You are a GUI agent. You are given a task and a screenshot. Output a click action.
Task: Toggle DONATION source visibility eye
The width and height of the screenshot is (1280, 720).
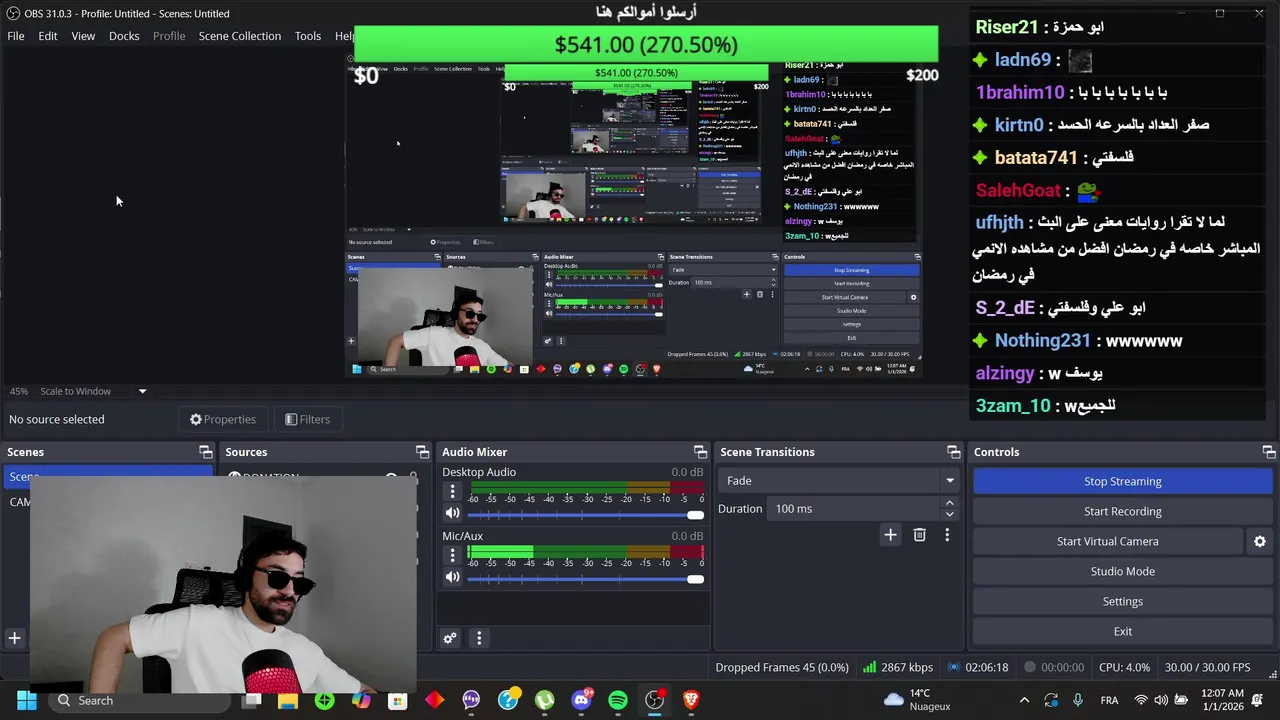[x=391, y=478]
